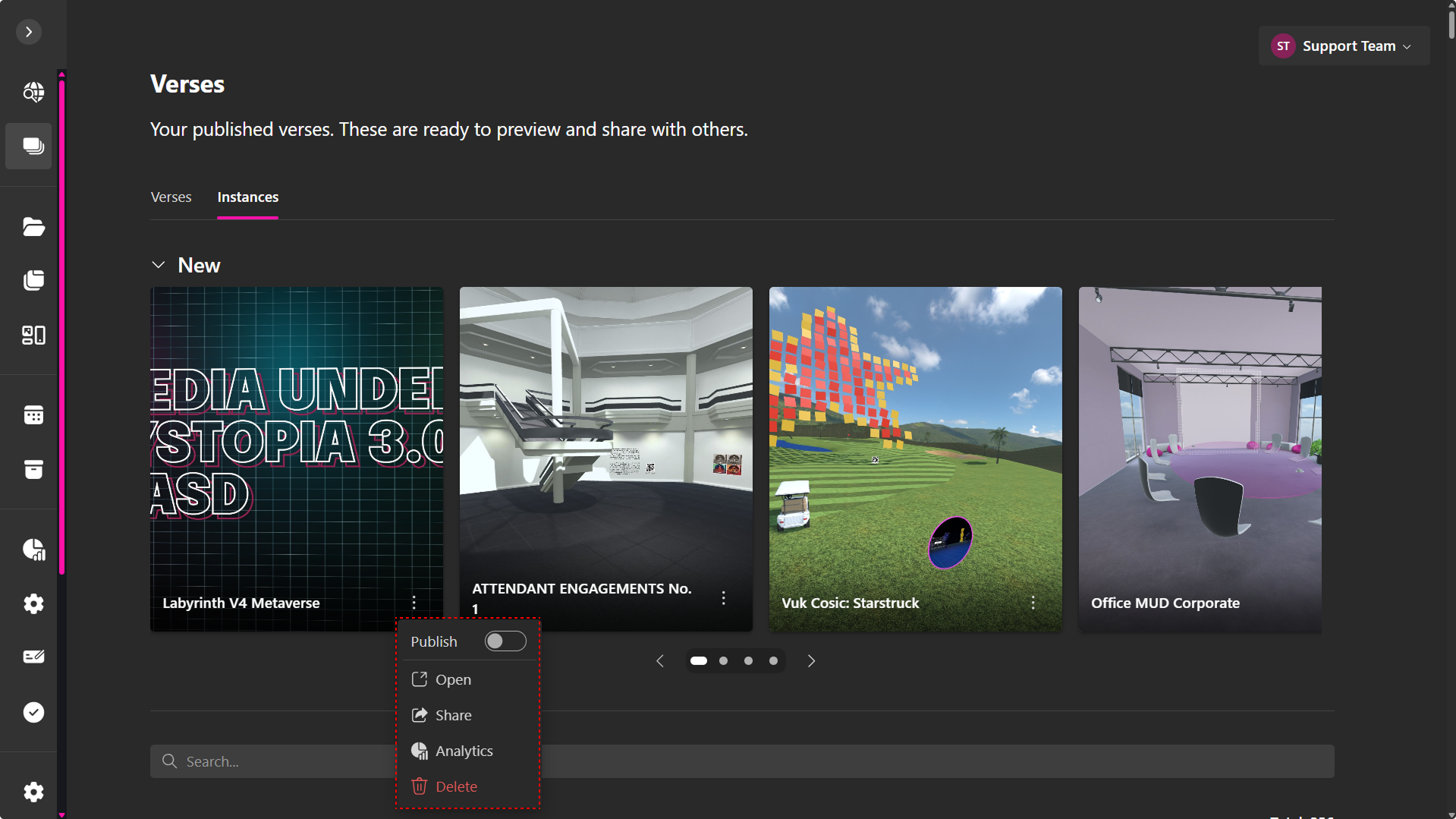Enable the Publish toggle
The height and width of the screenshot is (819, 1456).
pos(504,641)
